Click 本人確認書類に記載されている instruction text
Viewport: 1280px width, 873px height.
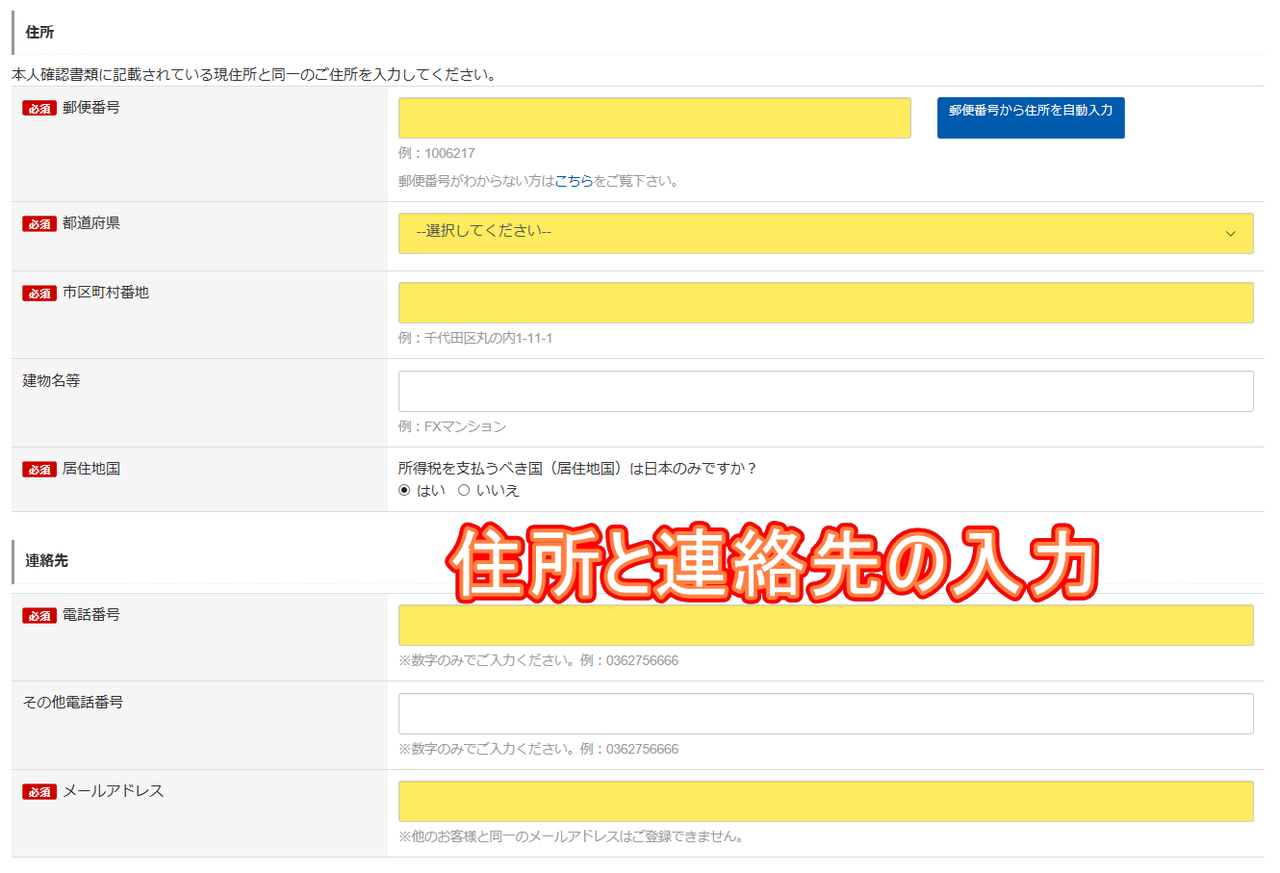tap(255, 74)
